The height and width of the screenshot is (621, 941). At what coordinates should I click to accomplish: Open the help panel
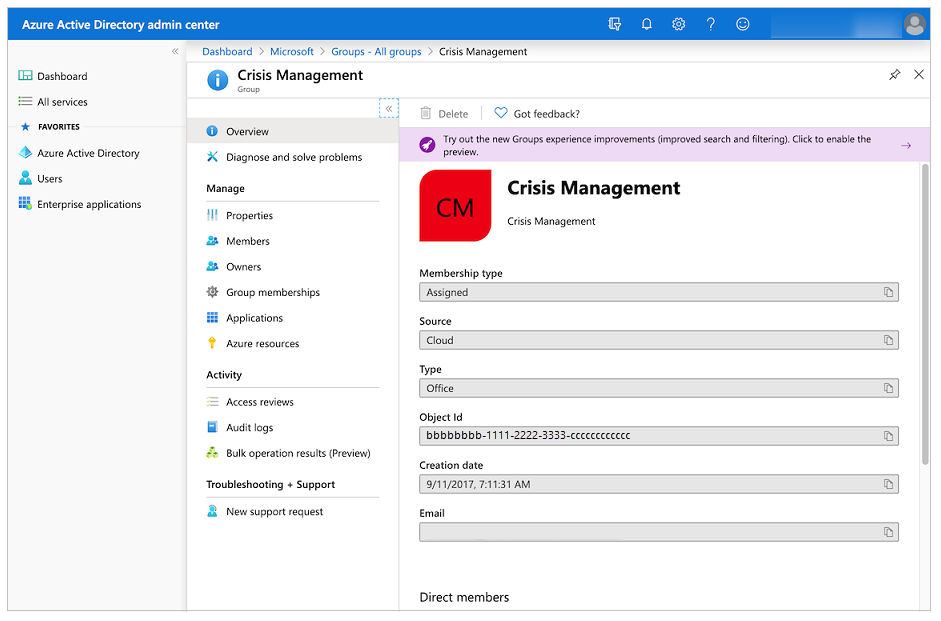[x=710, y=23]
